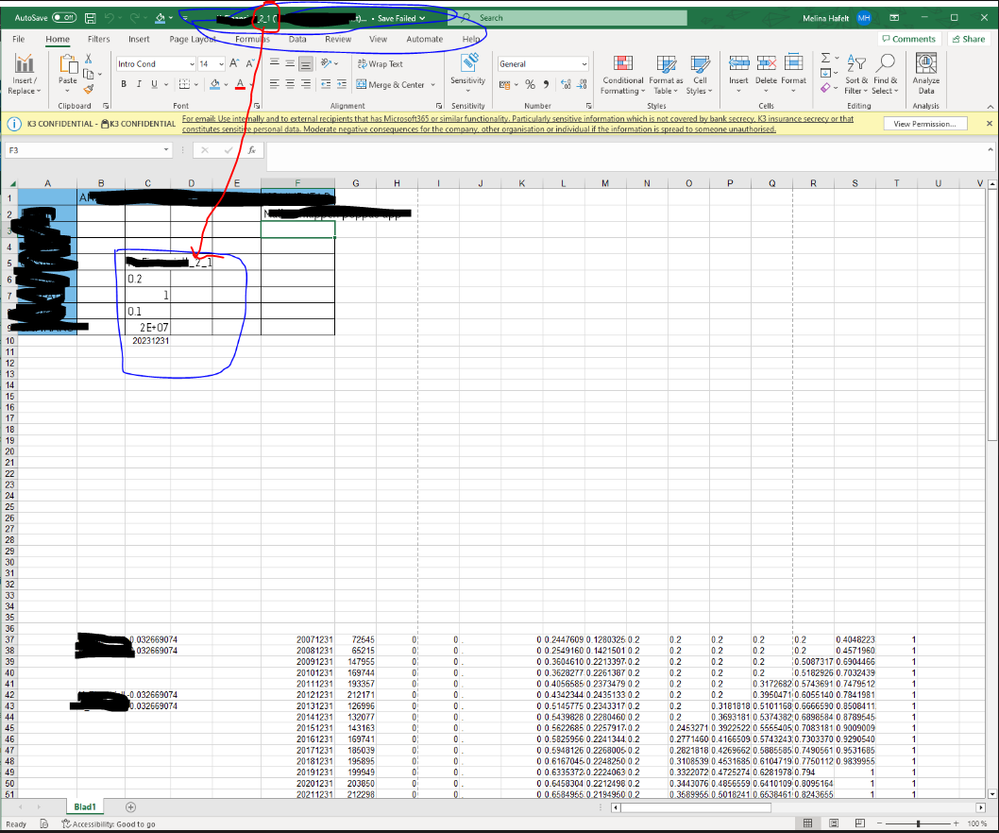Image resolution: width=999 pixels, height=833 pixels.
Task: Open Conditional Formatting menu
Action: coord(623,74)
